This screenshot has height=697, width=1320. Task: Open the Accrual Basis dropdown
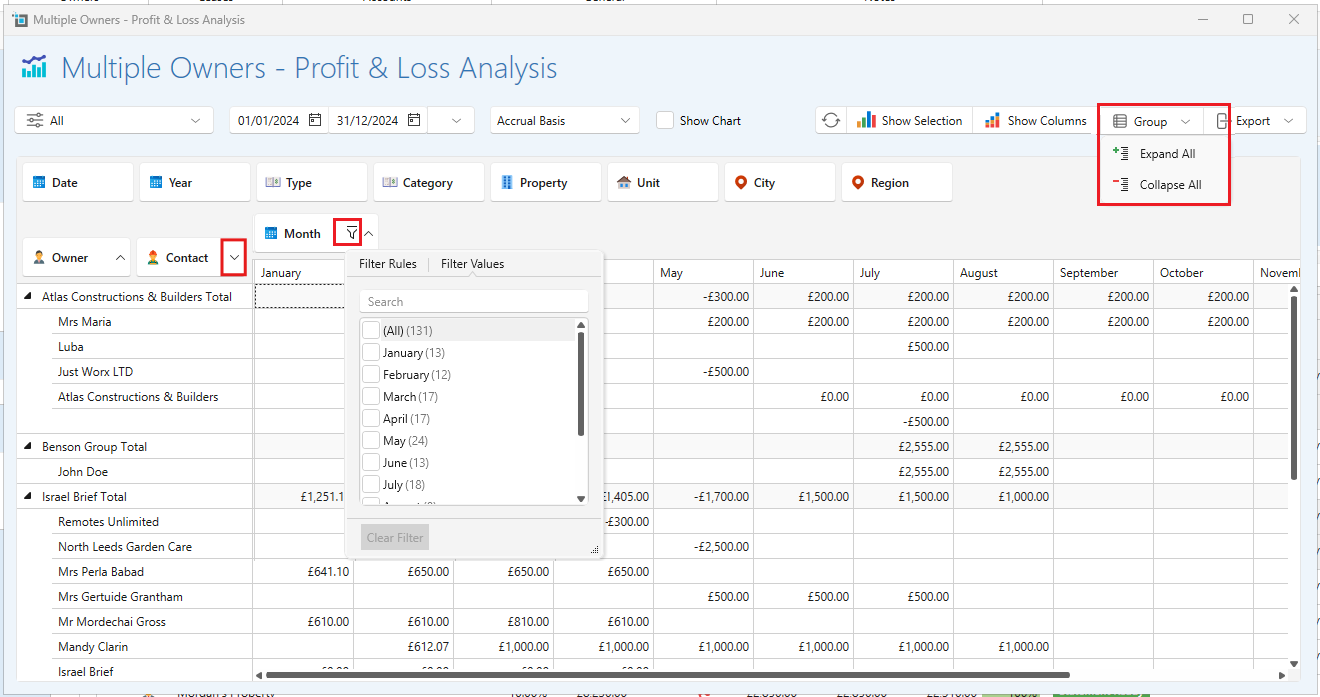565,120
